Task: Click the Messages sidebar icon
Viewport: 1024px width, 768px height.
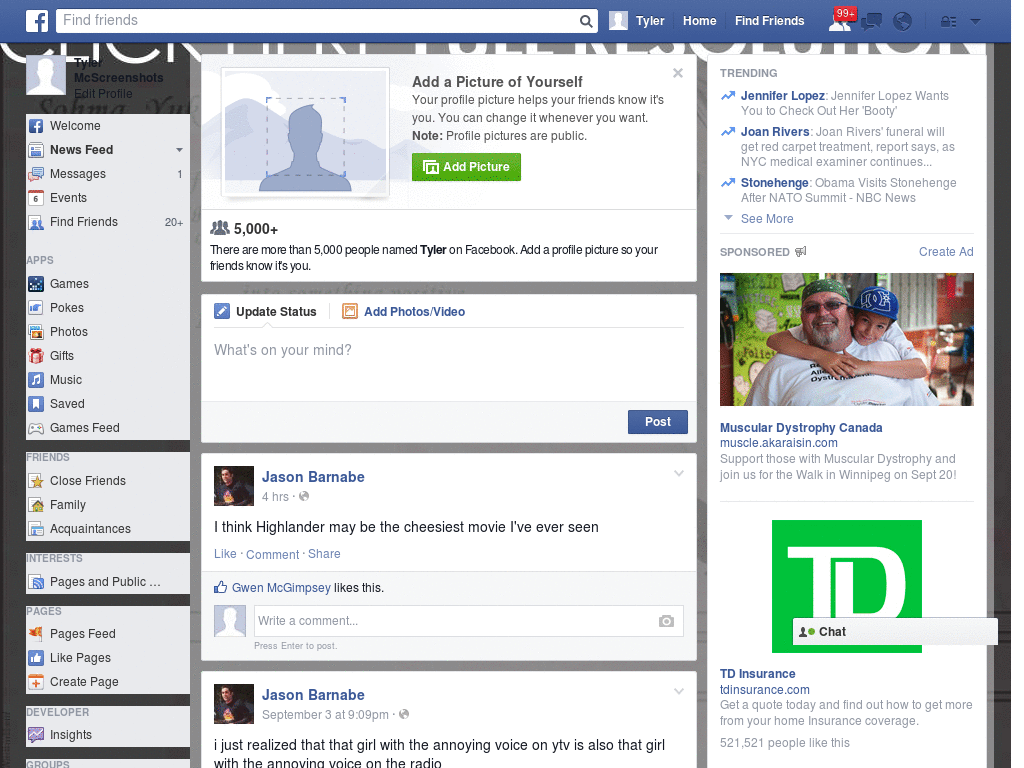Action: pyautogui.click(x=37, y=174)
